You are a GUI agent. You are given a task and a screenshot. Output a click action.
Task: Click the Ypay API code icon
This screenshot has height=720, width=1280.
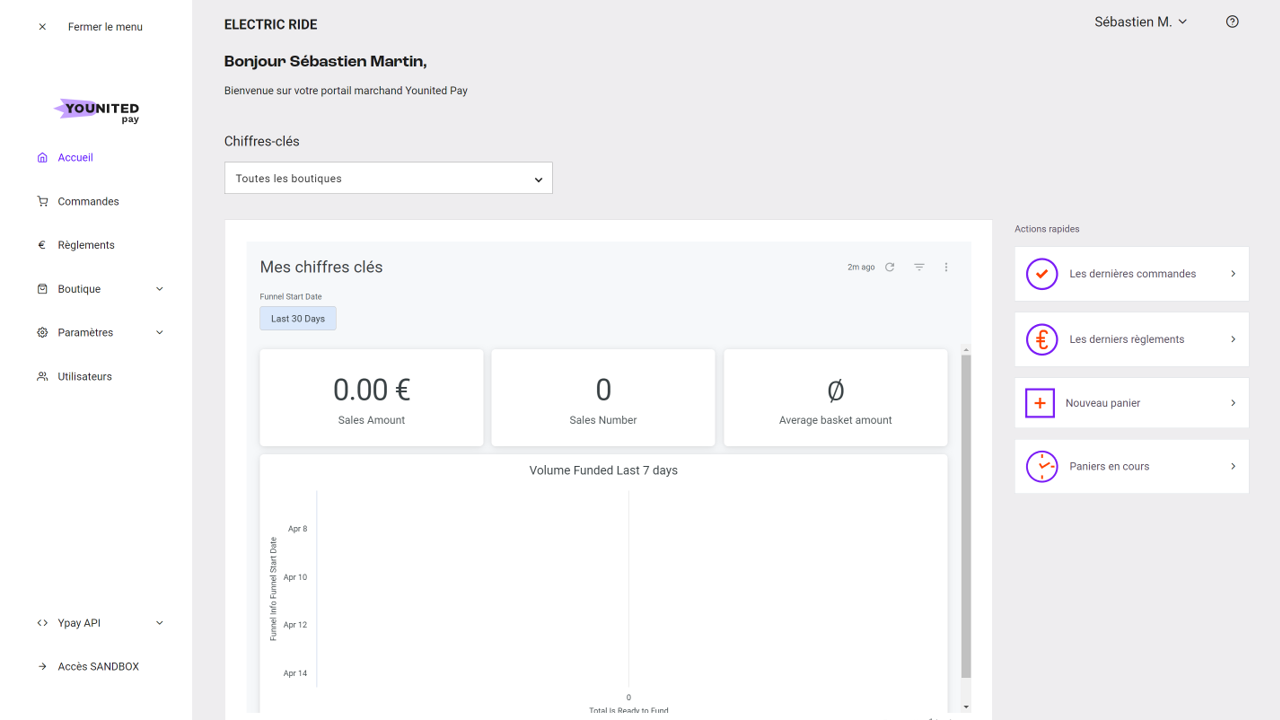[x=42, y=623]
